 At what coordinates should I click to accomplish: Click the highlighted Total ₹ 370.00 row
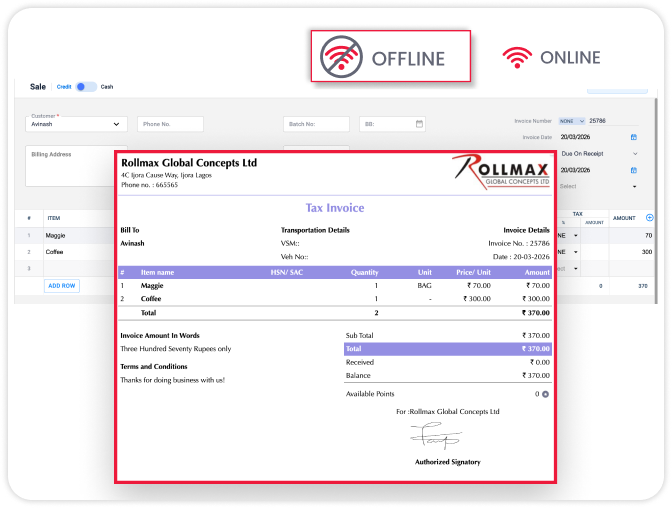click(447, 349)
